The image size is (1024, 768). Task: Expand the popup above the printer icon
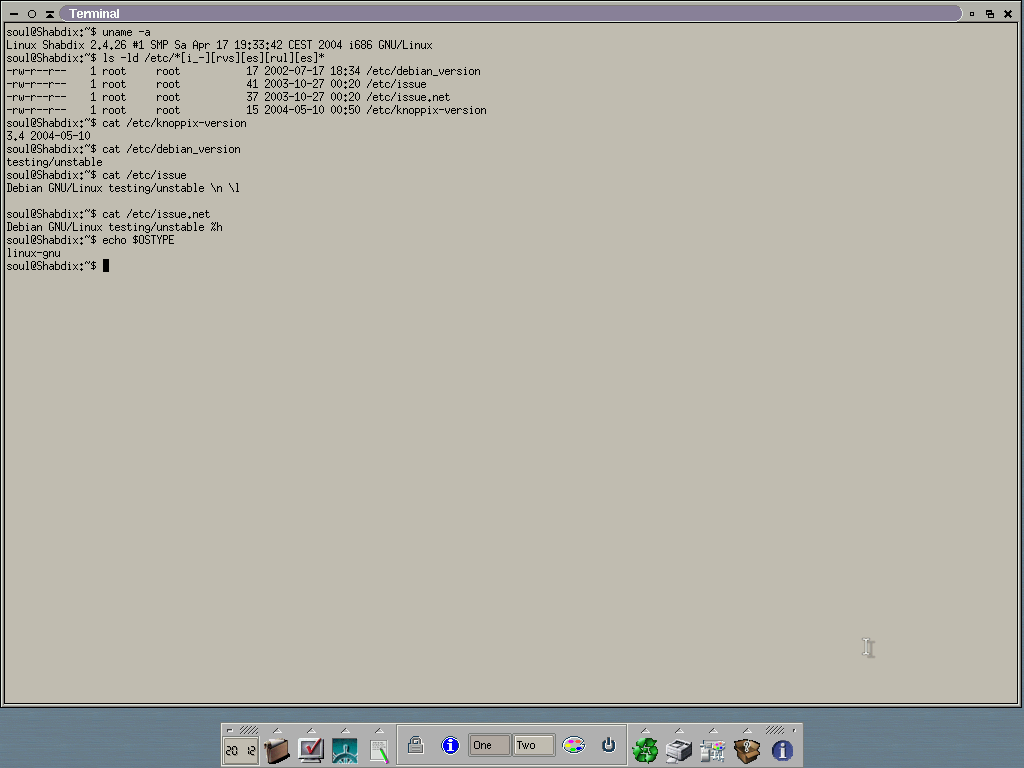(679, 731)
